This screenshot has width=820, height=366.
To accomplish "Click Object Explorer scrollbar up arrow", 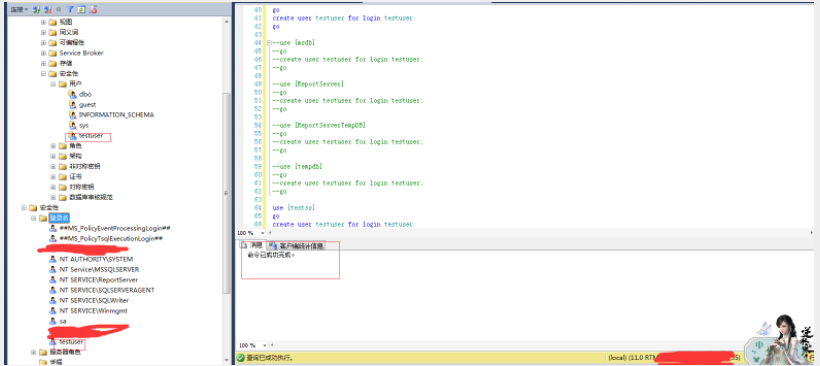I will (226, 22).
